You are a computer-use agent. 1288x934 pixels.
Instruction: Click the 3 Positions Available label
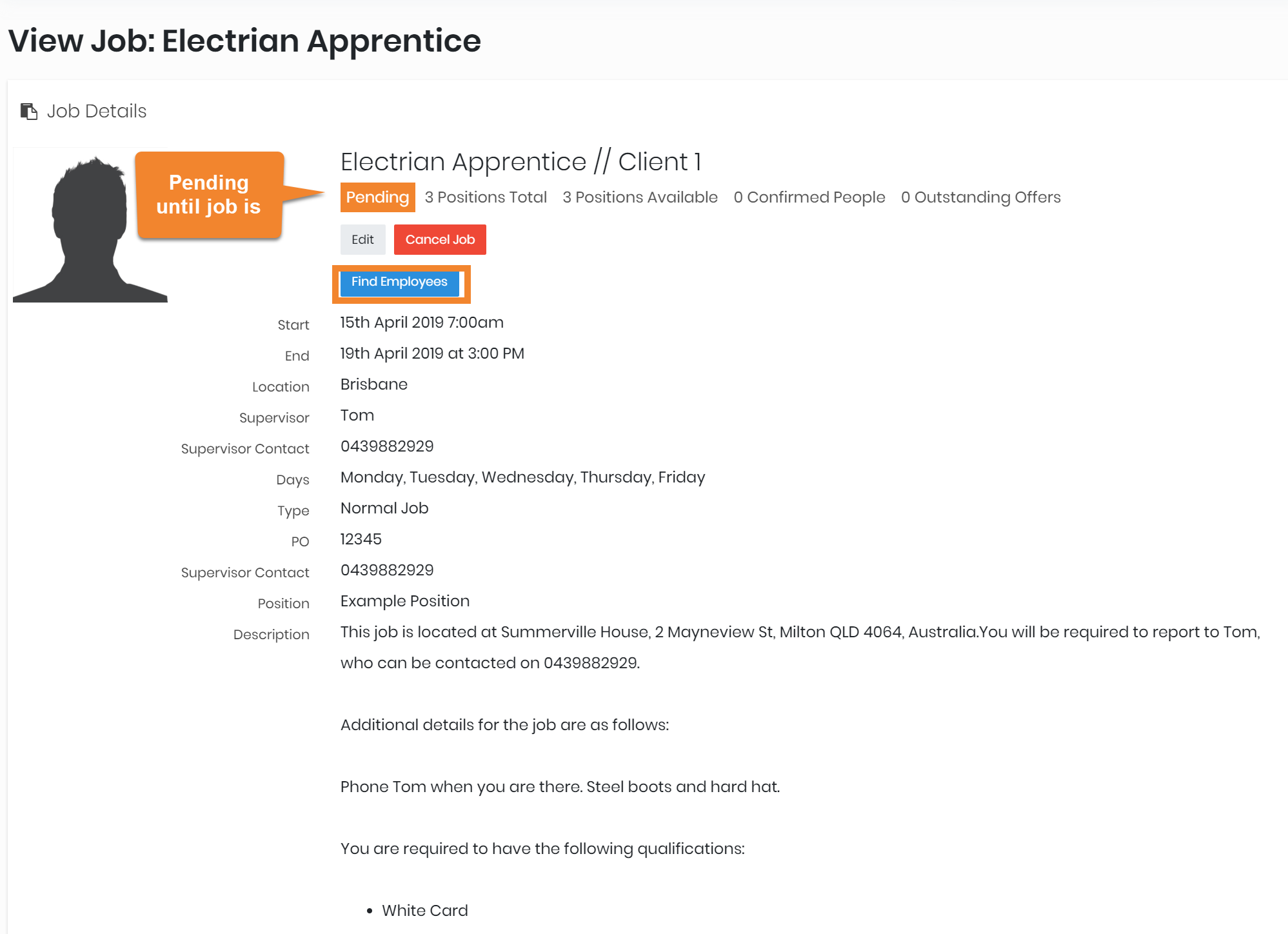coord(640,197)
